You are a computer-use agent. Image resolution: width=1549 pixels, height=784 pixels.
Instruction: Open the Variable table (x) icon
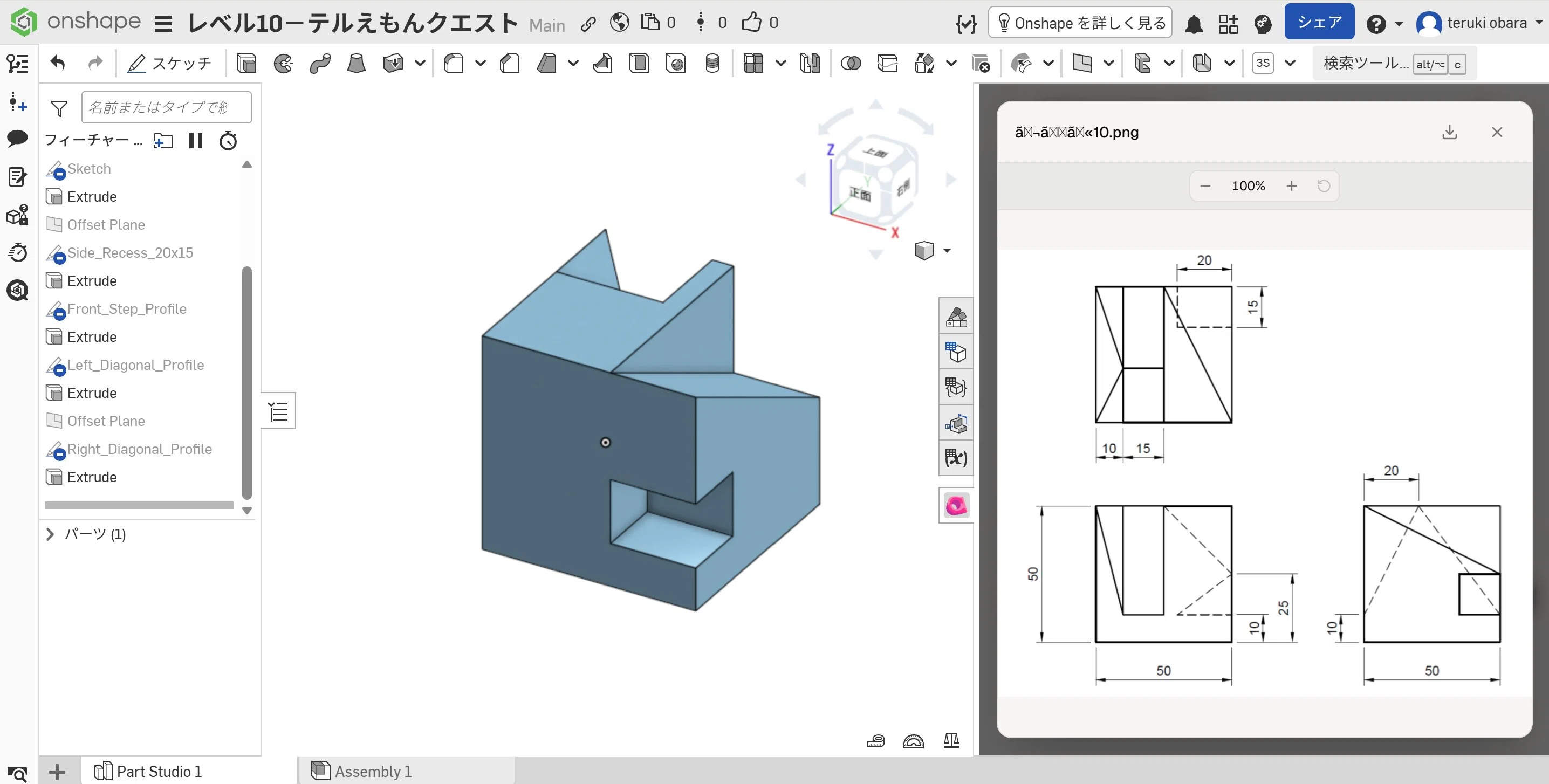(x=956, y=458)
